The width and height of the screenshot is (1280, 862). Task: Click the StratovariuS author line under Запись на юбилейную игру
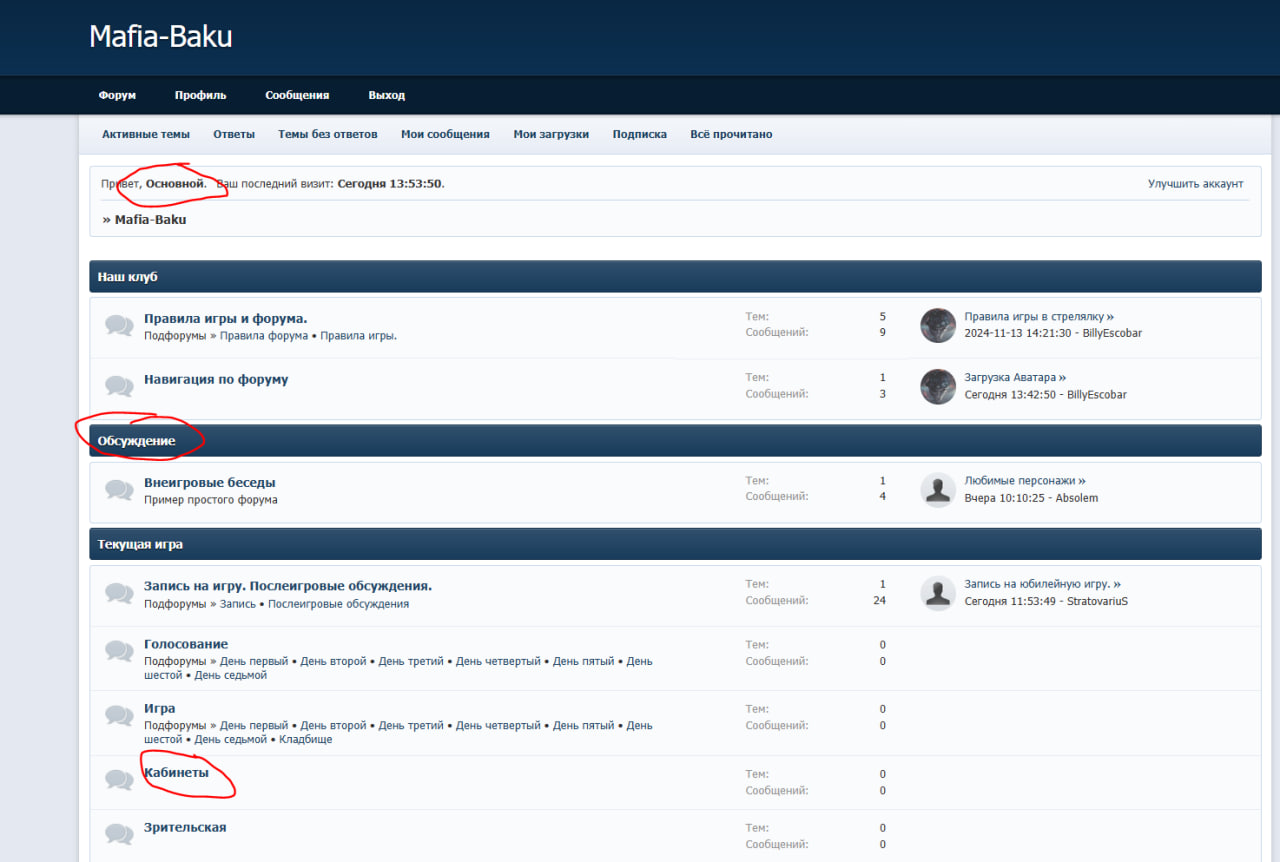[x=1046, y=601]
